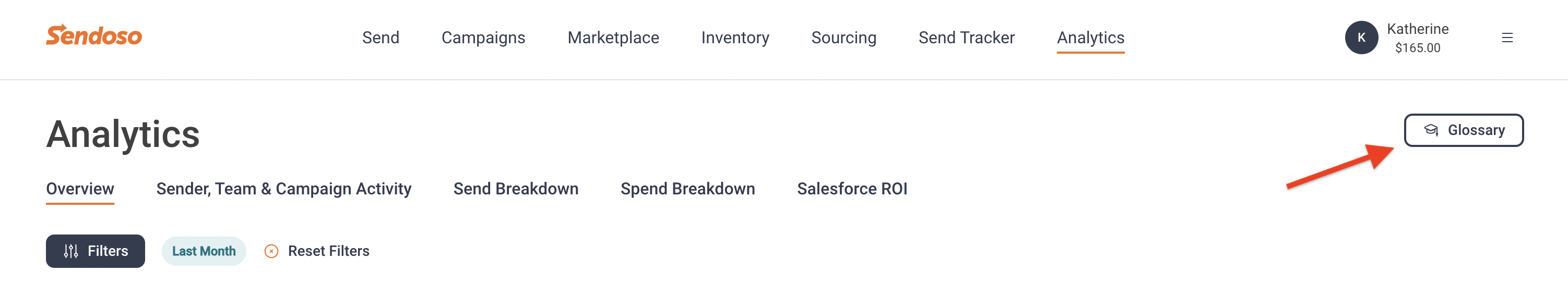Open Send Tracker
This screenshot has width=1568, height=296.
pyautogui.click(x=966, y=38)
